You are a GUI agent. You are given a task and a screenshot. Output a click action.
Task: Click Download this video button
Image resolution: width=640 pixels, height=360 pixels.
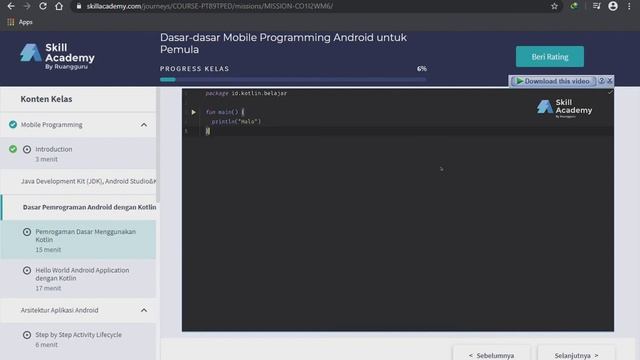tap(553, 81)
